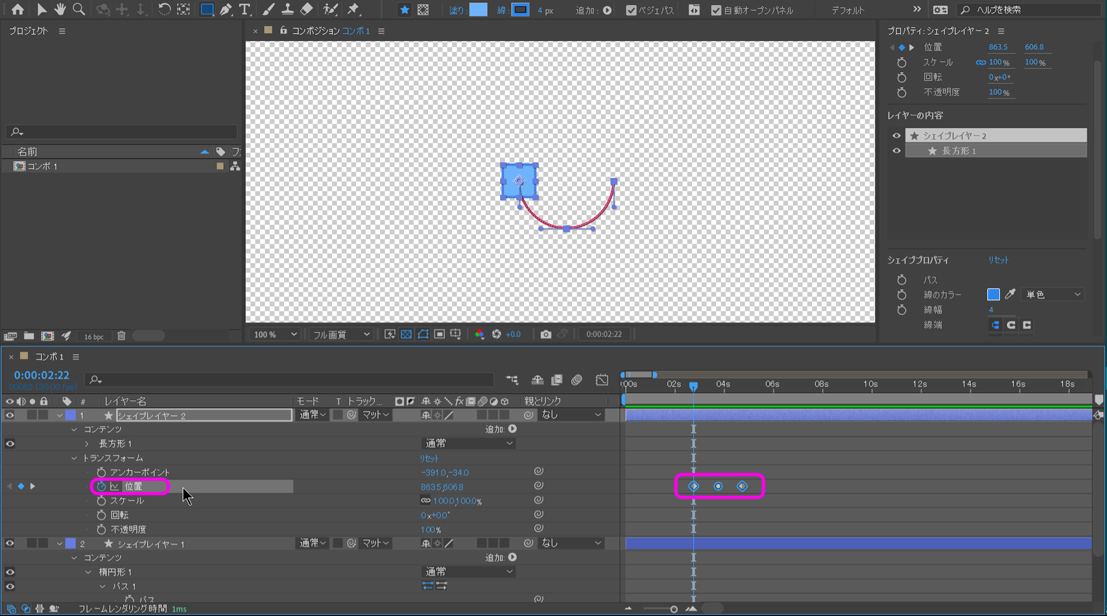Click the Home icon in toolbar
This screenshot has height=616, width=1107.
pyautogui.click(x=17, y=9)
